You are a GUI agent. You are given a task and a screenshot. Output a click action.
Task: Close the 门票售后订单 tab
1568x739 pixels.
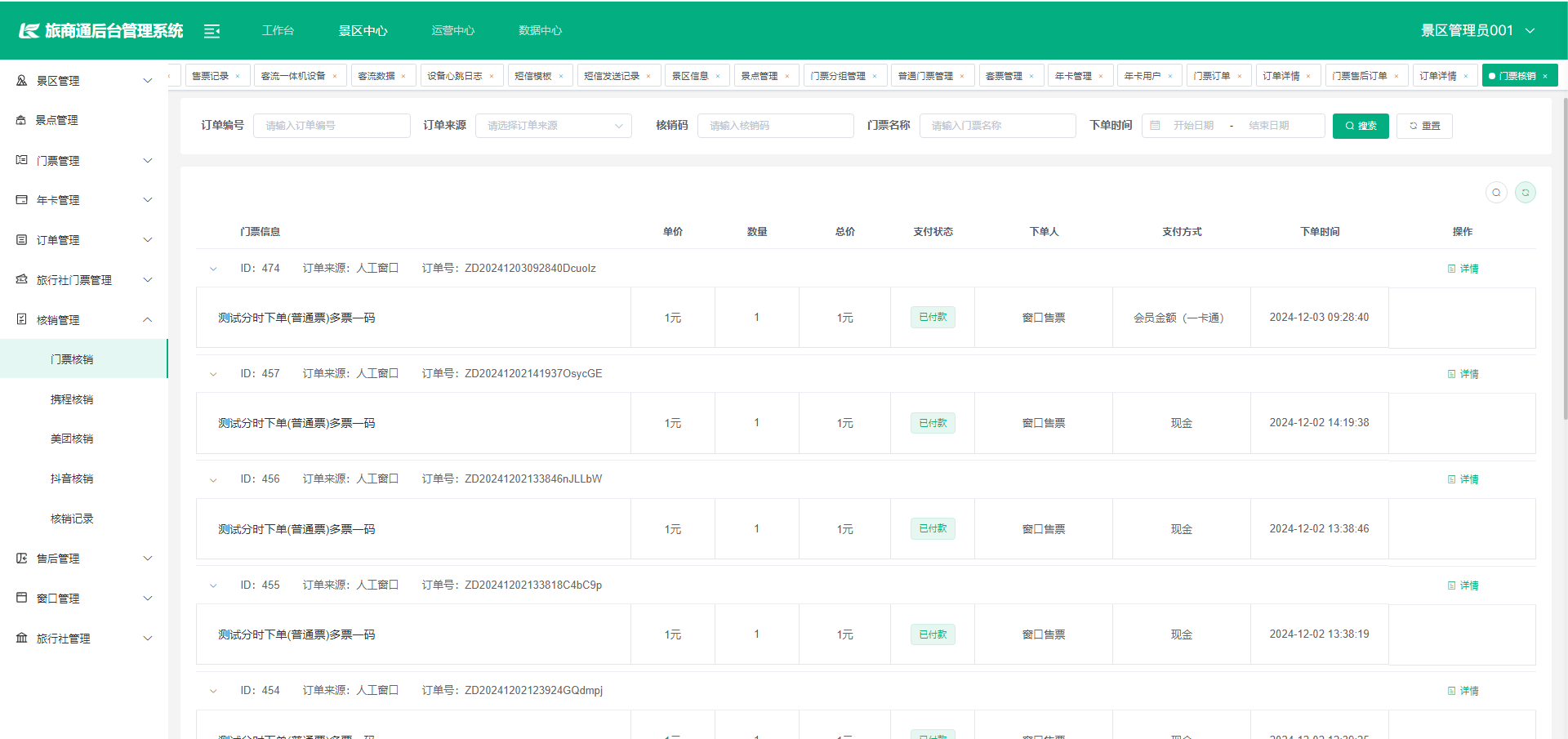pos(1396,76)
